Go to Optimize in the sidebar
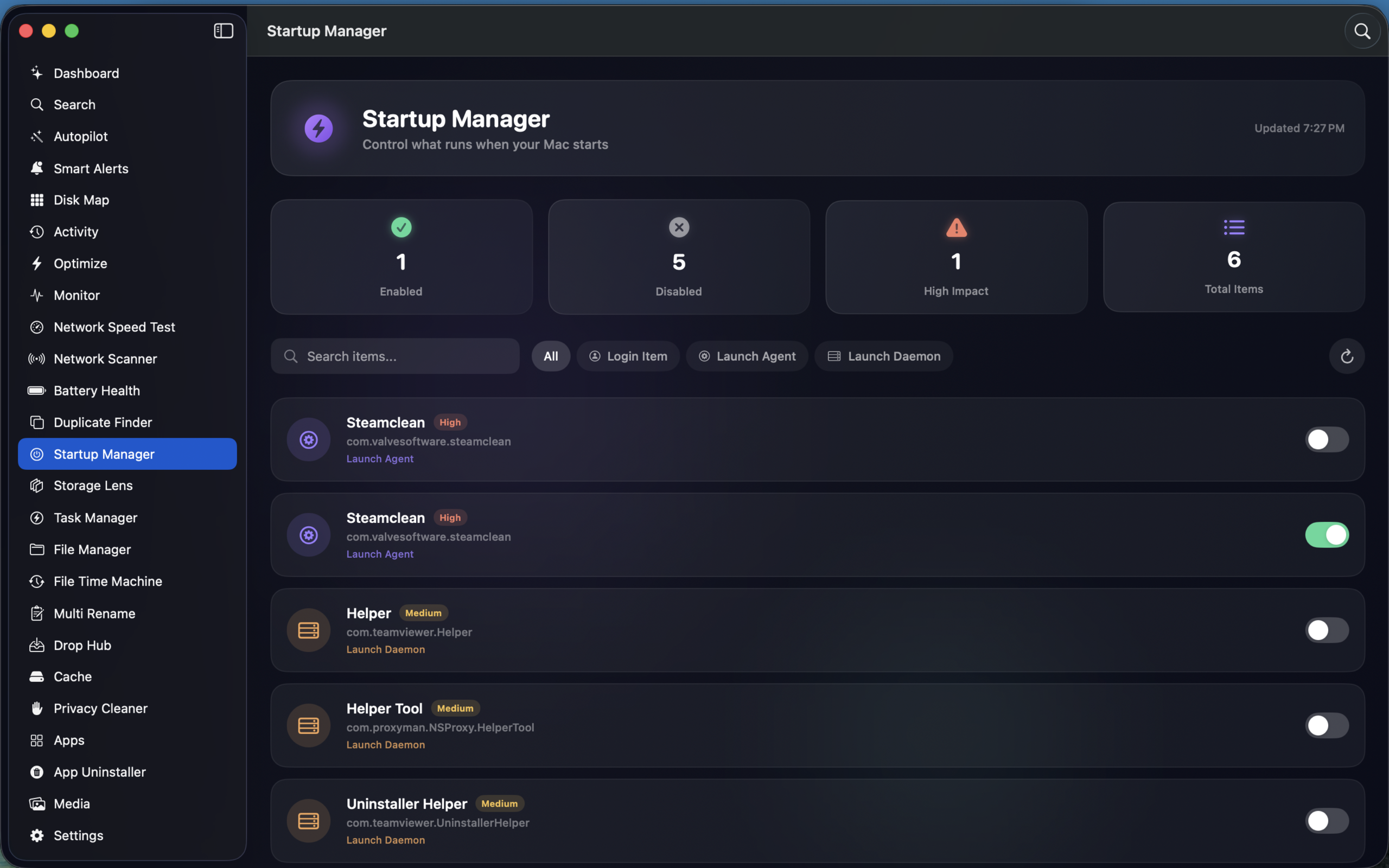The height and width of the screenshot is (868, 1389). coord(127,264)
